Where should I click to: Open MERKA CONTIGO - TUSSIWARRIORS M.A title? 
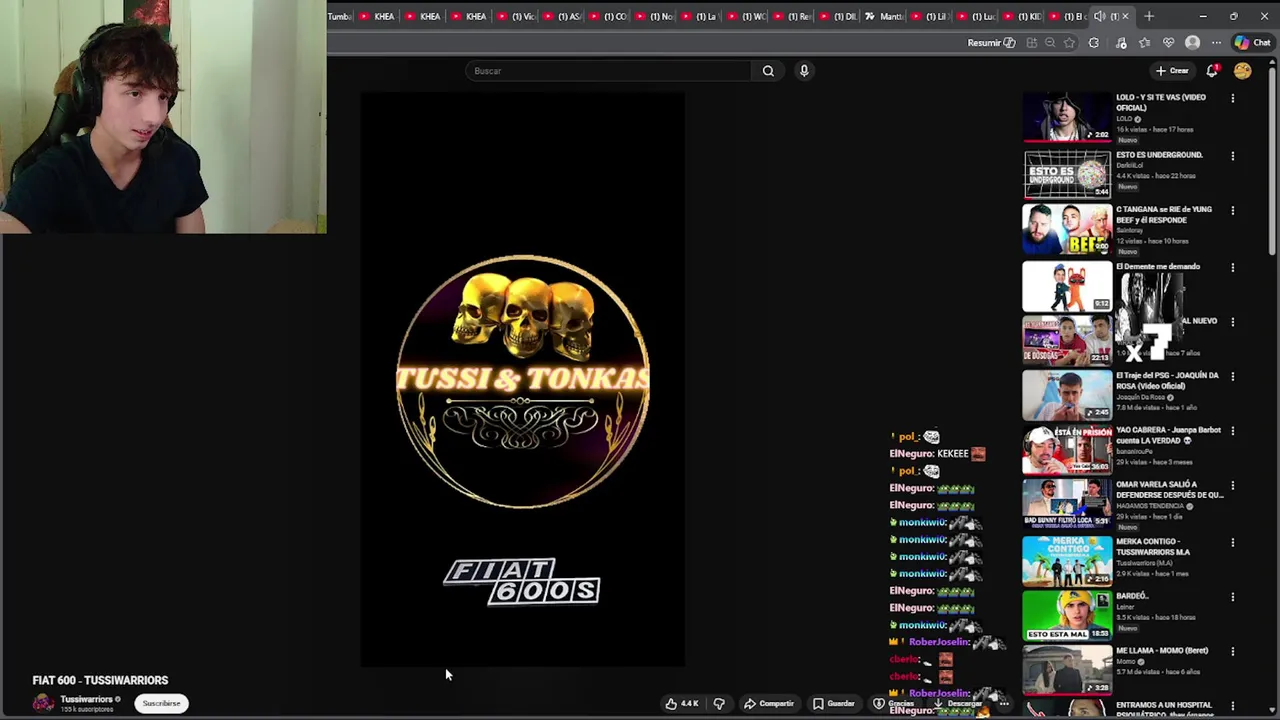[1153, 547]
